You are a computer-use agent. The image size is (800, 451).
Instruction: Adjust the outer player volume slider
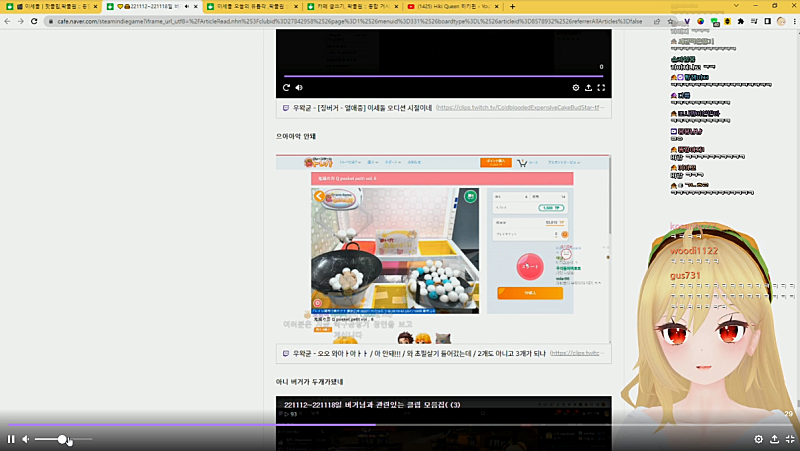click(x=63, y=439)
